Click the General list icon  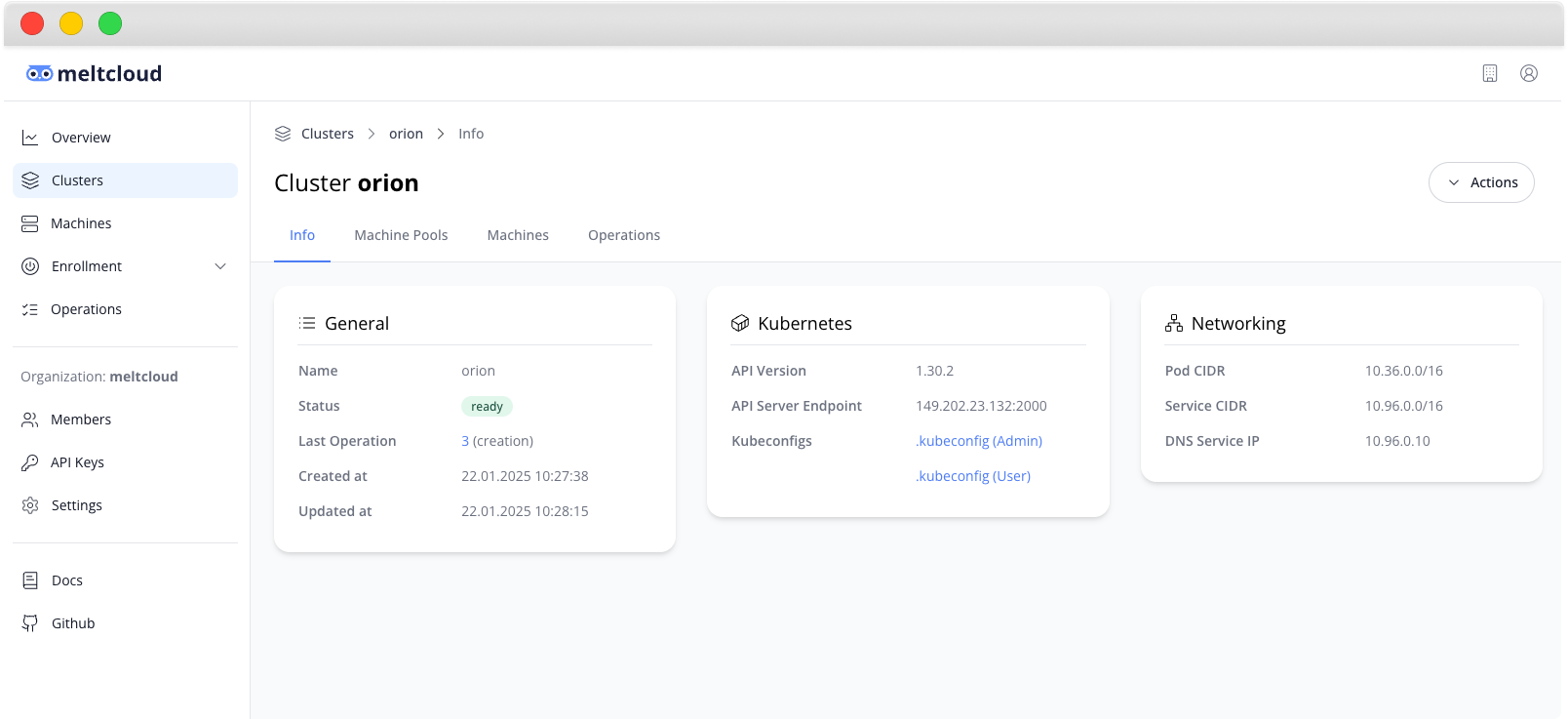click(307, 323)
